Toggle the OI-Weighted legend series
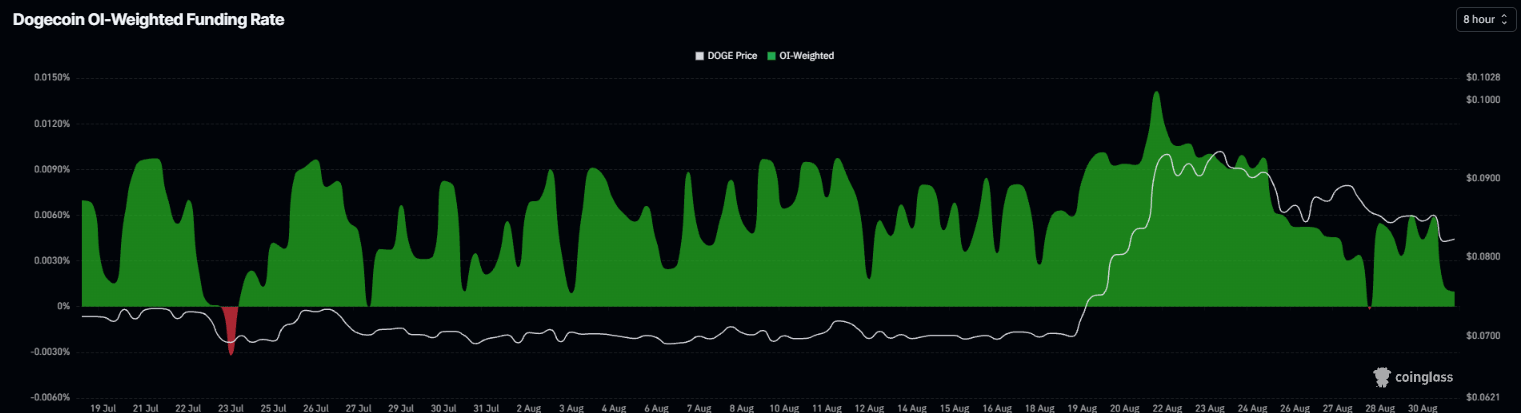Image resolution: width=1521 pixels, height=413 pixels. tap(801, 56)
